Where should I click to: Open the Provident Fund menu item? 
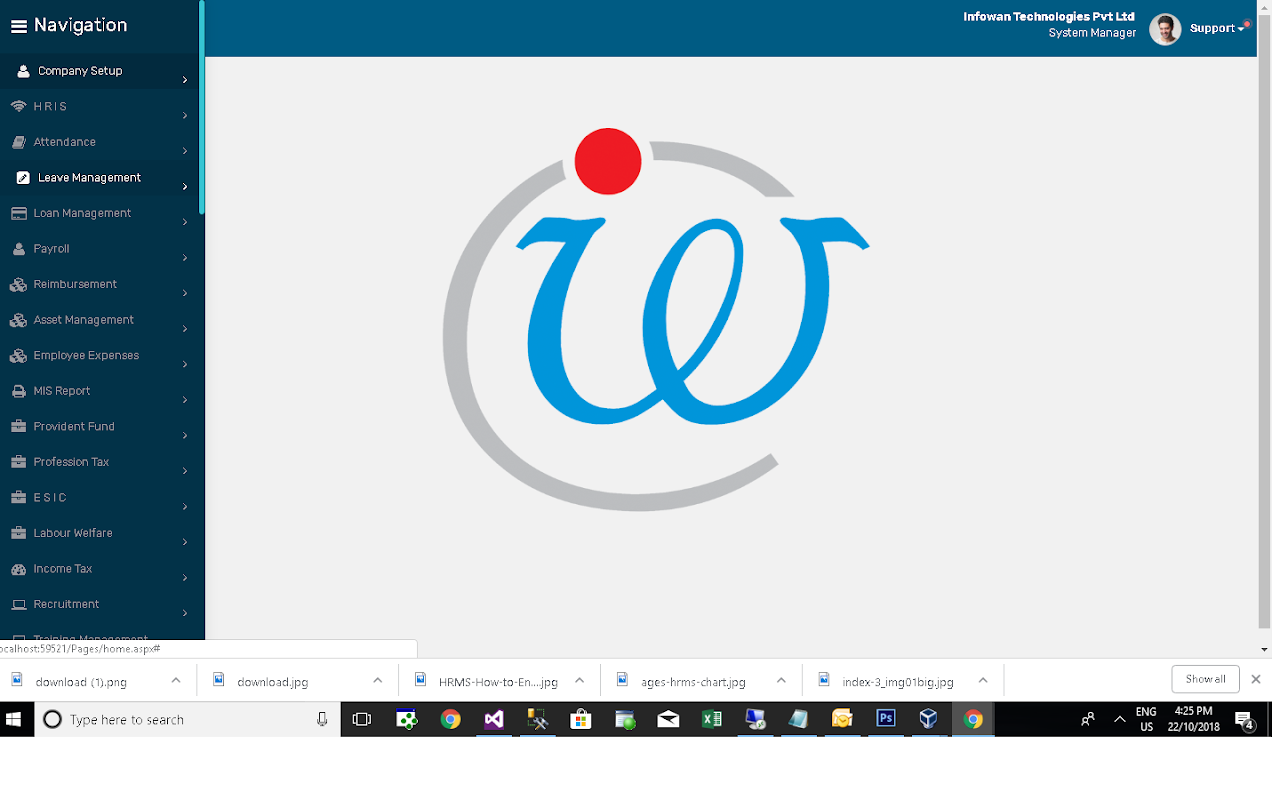(100, 426)
